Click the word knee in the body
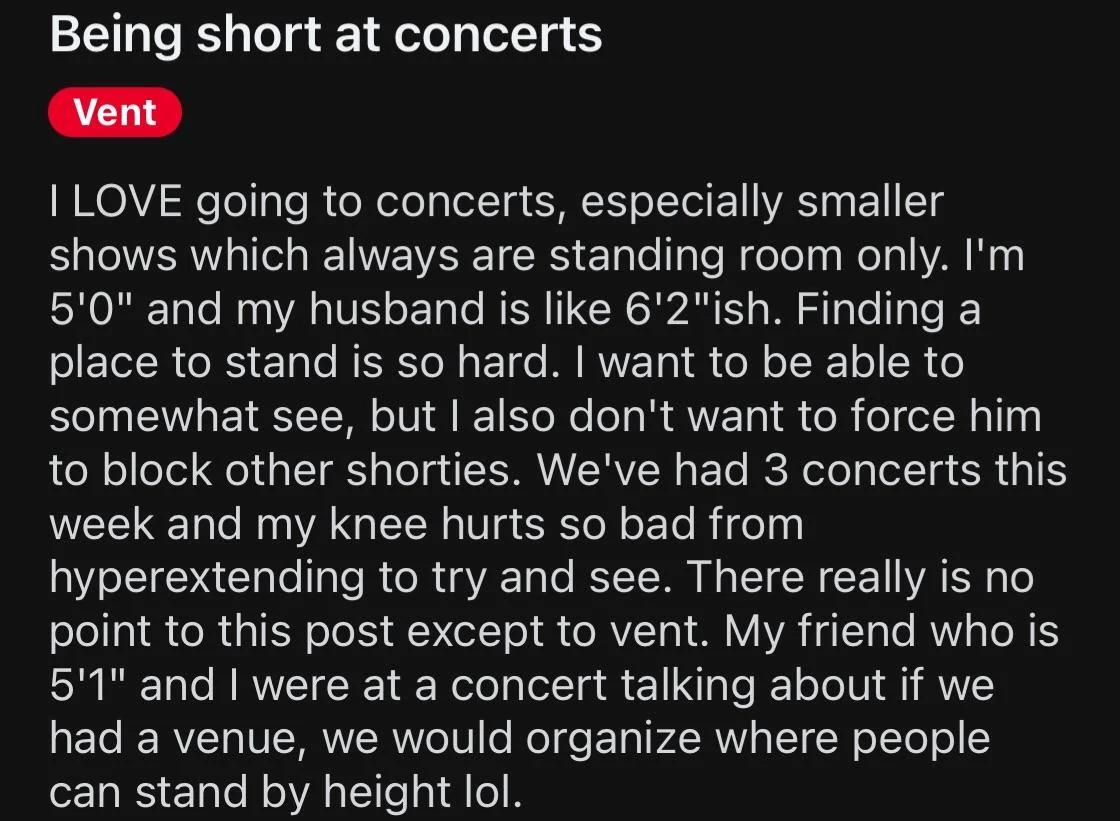The image size is (1120, 821). (x=378, y=524)
